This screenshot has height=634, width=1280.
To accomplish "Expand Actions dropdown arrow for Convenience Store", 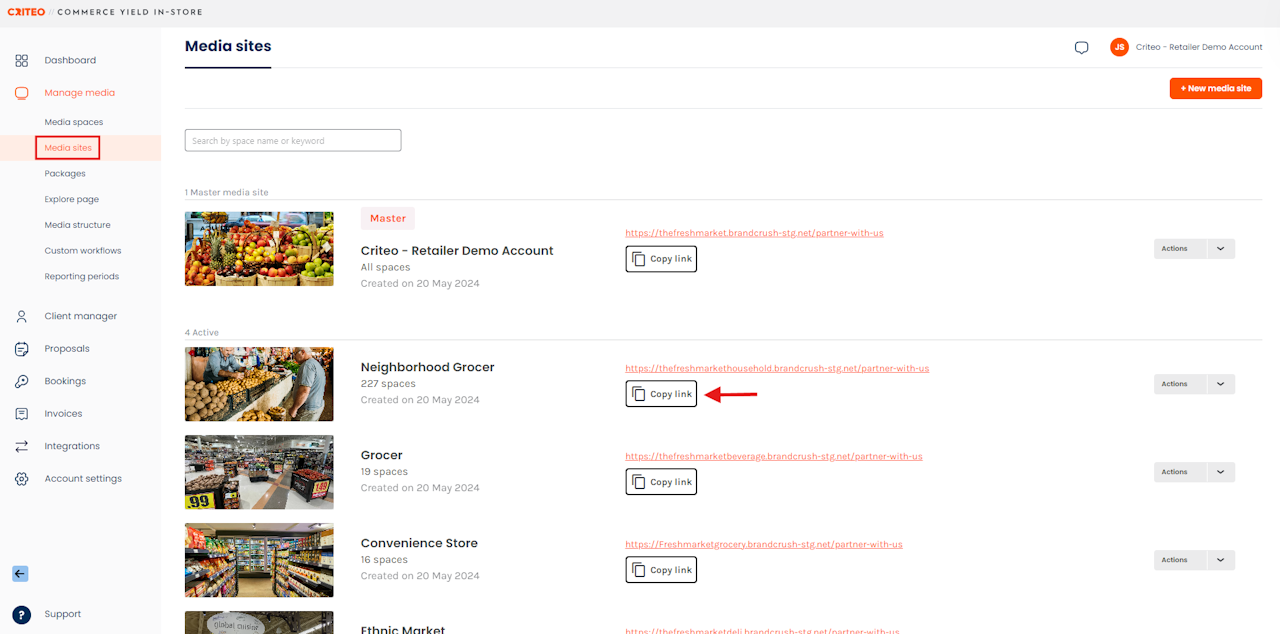I will pos(1221,560).
